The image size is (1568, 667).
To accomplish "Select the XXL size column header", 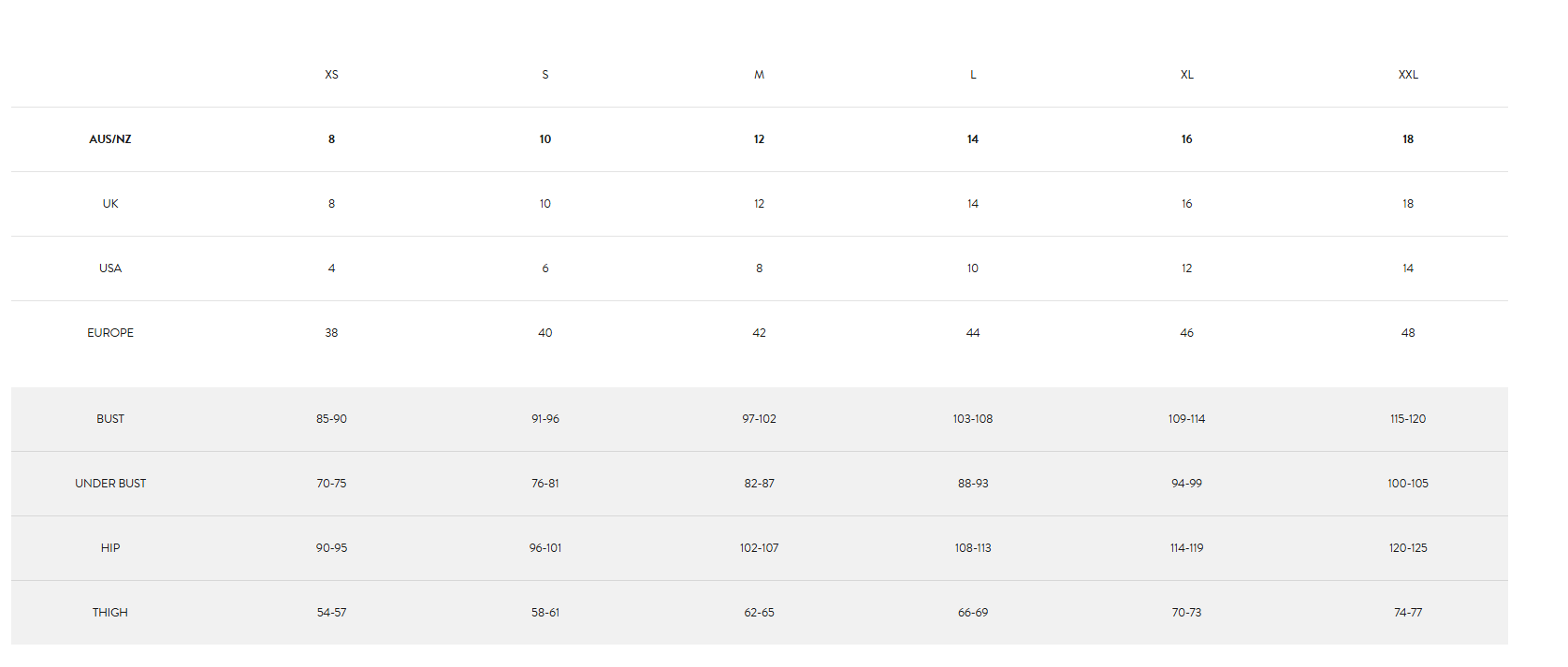I will pyautogui.click(x=1408, y=75).
